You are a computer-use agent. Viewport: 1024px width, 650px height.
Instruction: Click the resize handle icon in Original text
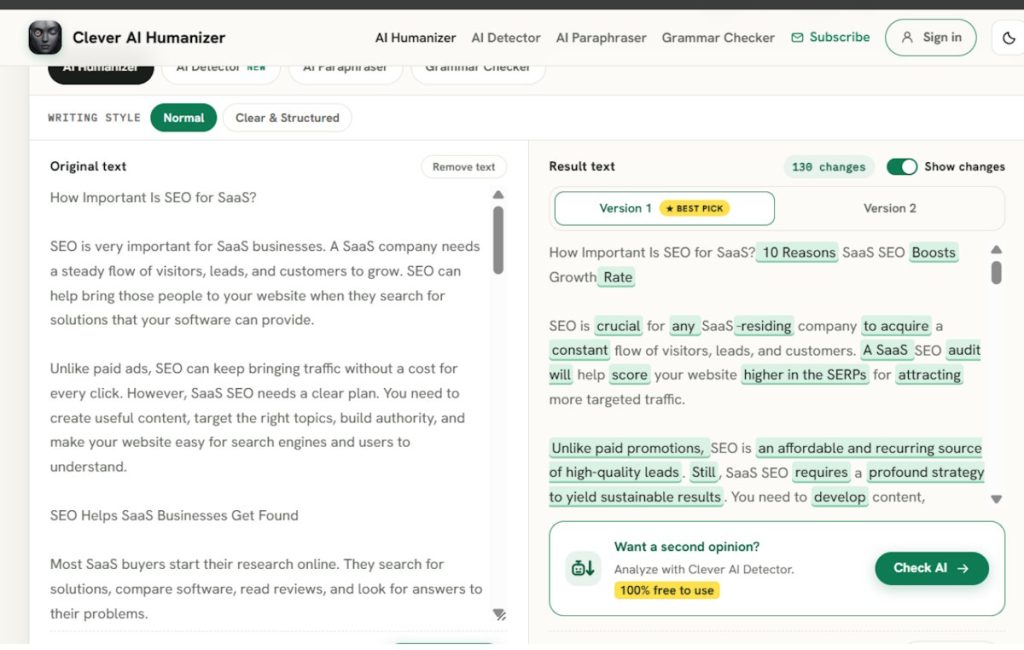(499, 614)
